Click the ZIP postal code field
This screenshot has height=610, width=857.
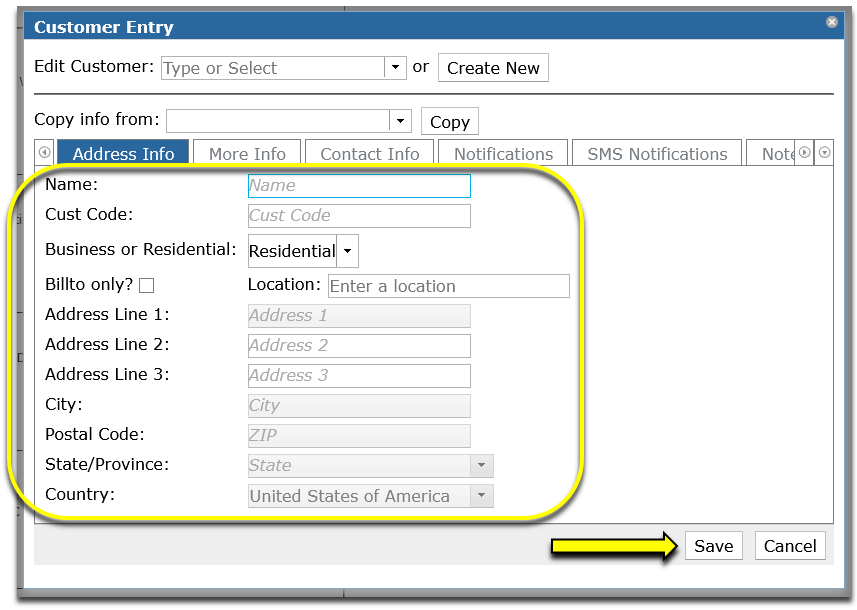point(359,436)
